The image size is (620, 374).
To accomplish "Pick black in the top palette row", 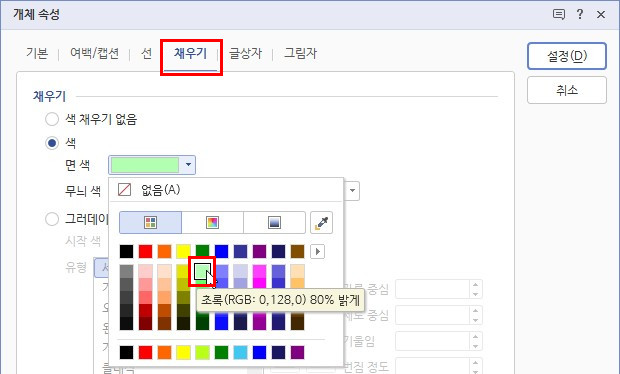I will 127,251.
